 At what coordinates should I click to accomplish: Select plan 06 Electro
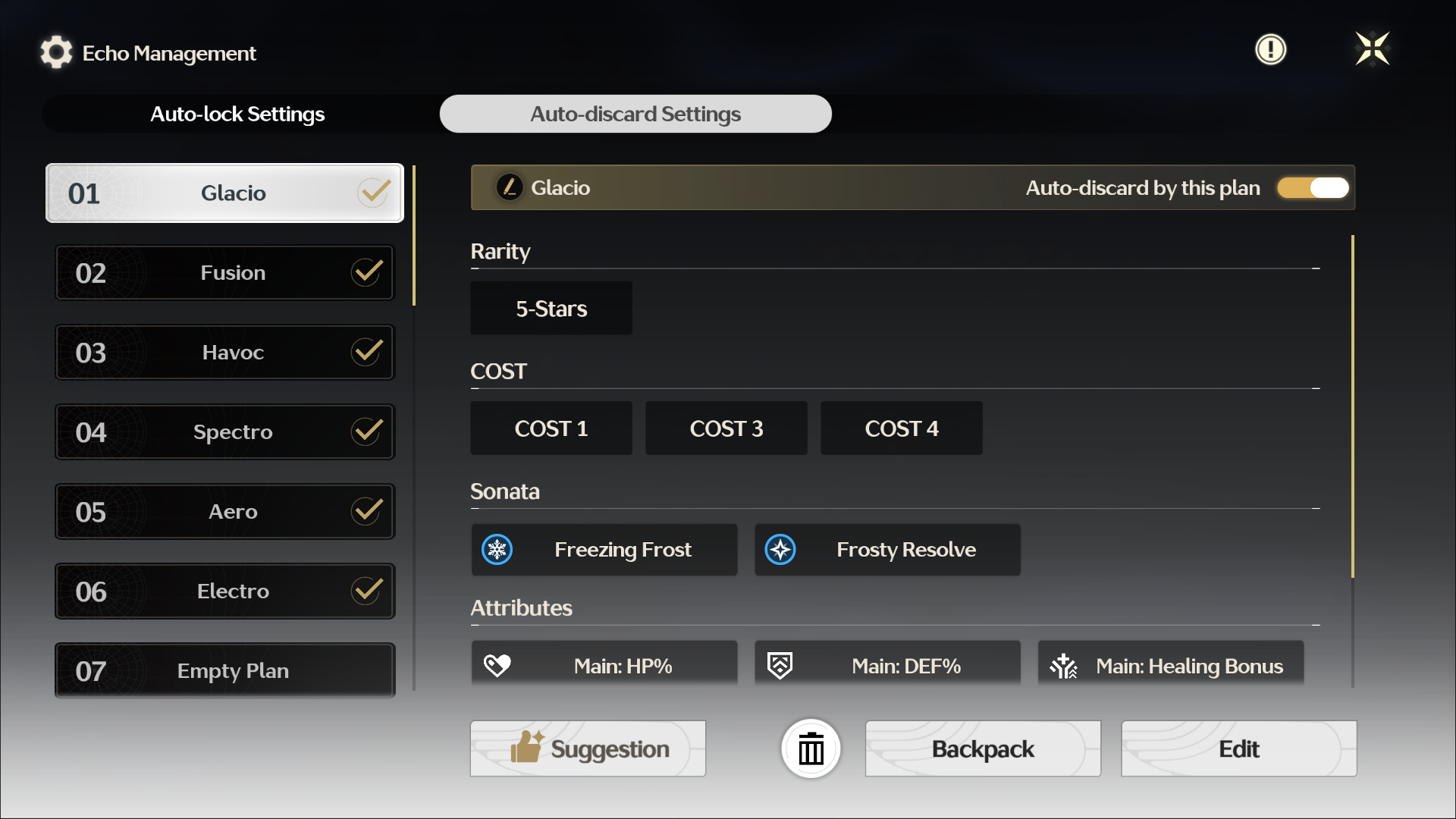(x=224, y=591)
